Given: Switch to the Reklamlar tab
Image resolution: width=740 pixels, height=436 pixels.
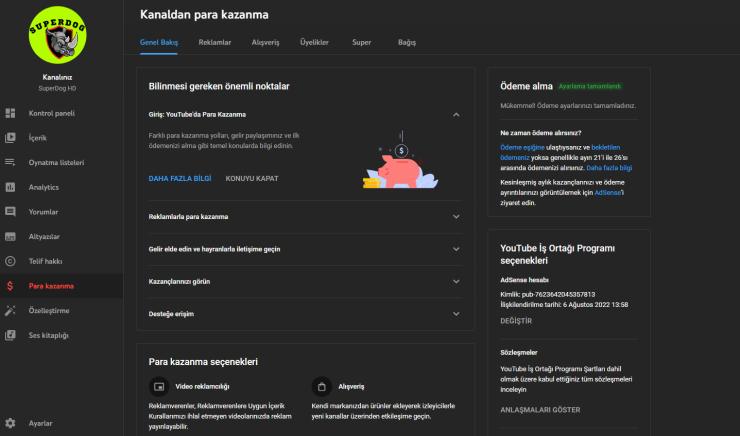Looking at the screenshot, I should (215, 42).
